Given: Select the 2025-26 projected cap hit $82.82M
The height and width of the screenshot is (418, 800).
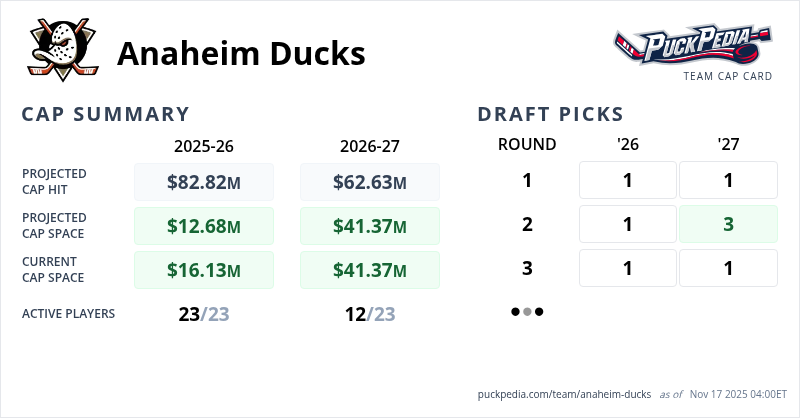Looking at the screenshot, I should point(204,182).
